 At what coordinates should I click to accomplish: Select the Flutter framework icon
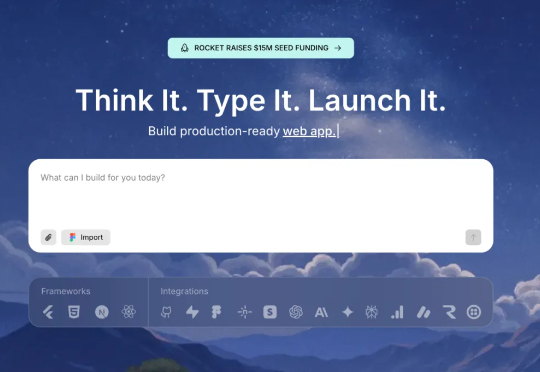[x=48, y=312]
